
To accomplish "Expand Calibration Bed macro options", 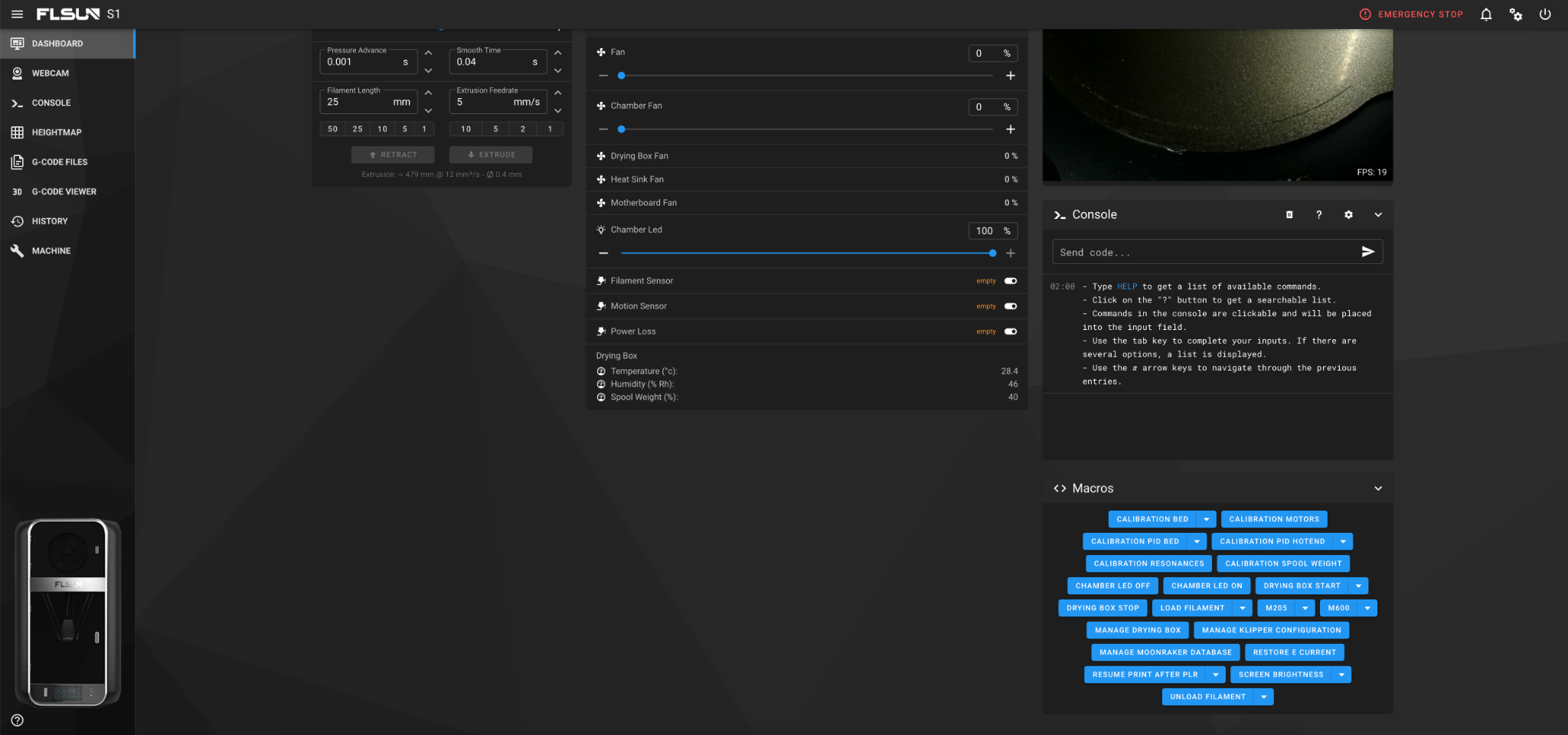I will [1207, 519].
